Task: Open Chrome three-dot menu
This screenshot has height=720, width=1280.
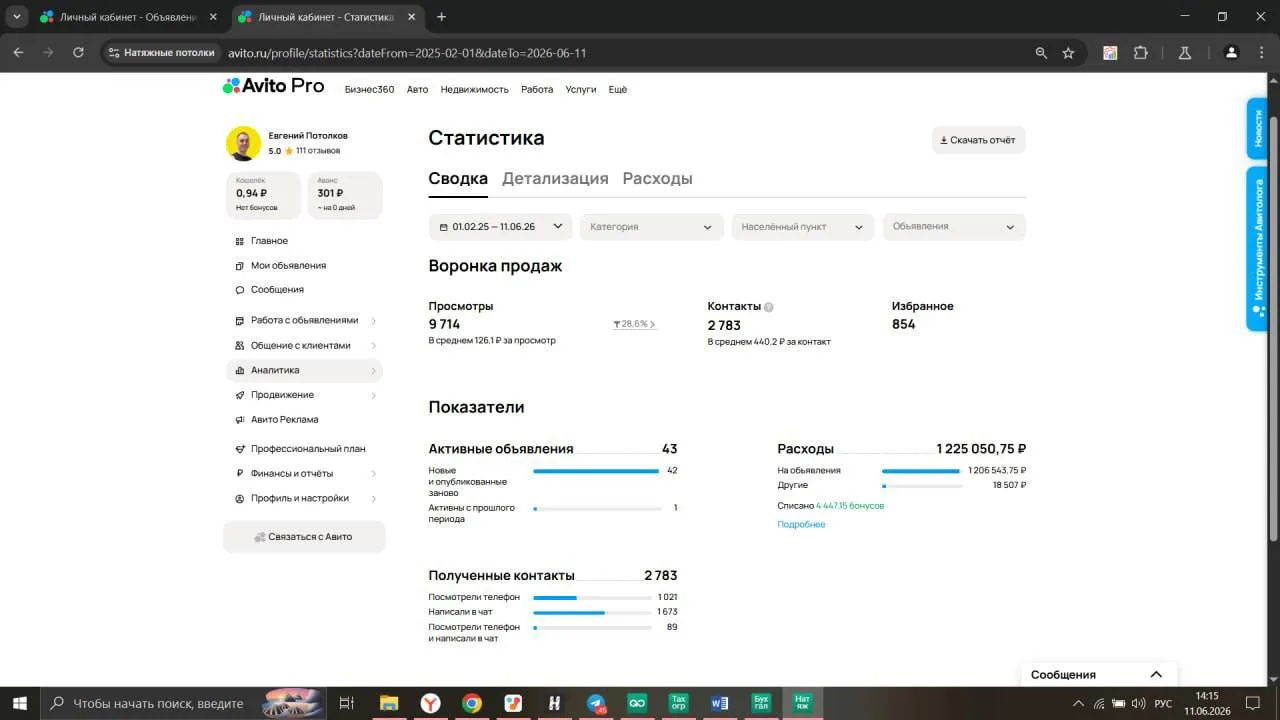Action: click(x=1261, y=53)
